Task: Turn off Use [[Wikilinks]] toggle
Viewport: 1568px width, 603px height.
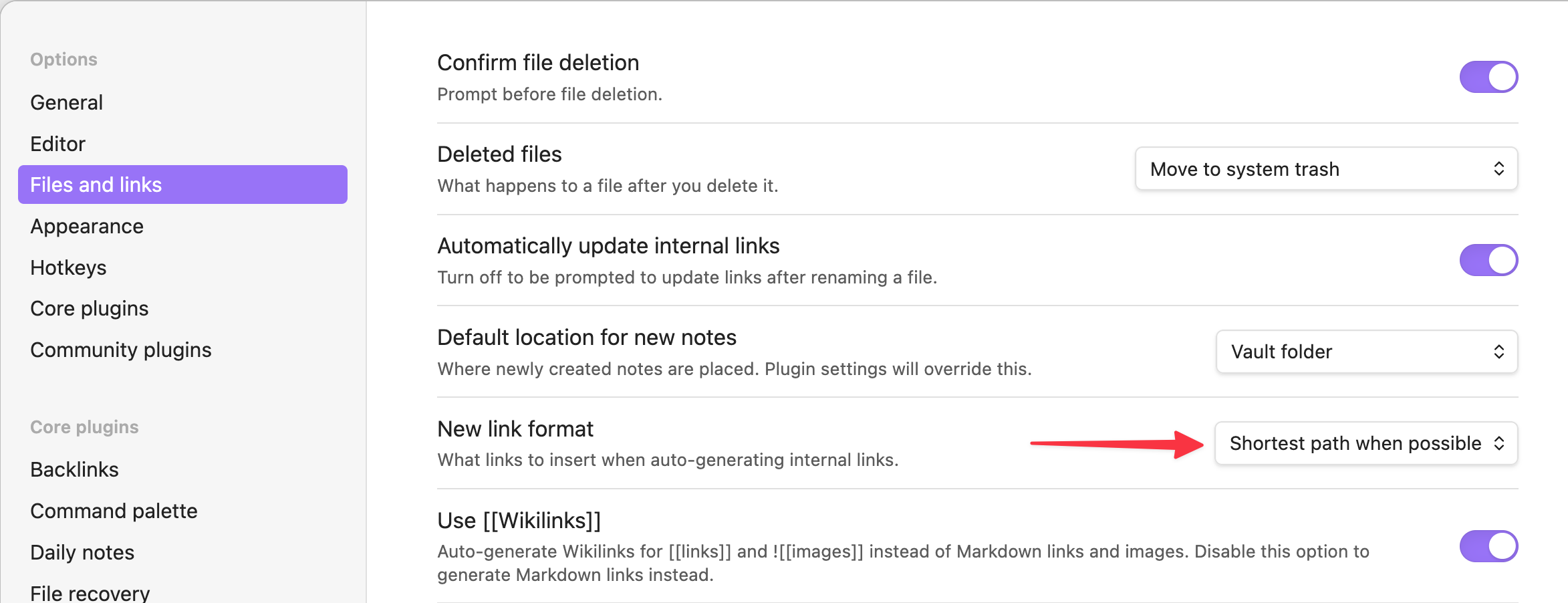Action: pos(1488,546)
